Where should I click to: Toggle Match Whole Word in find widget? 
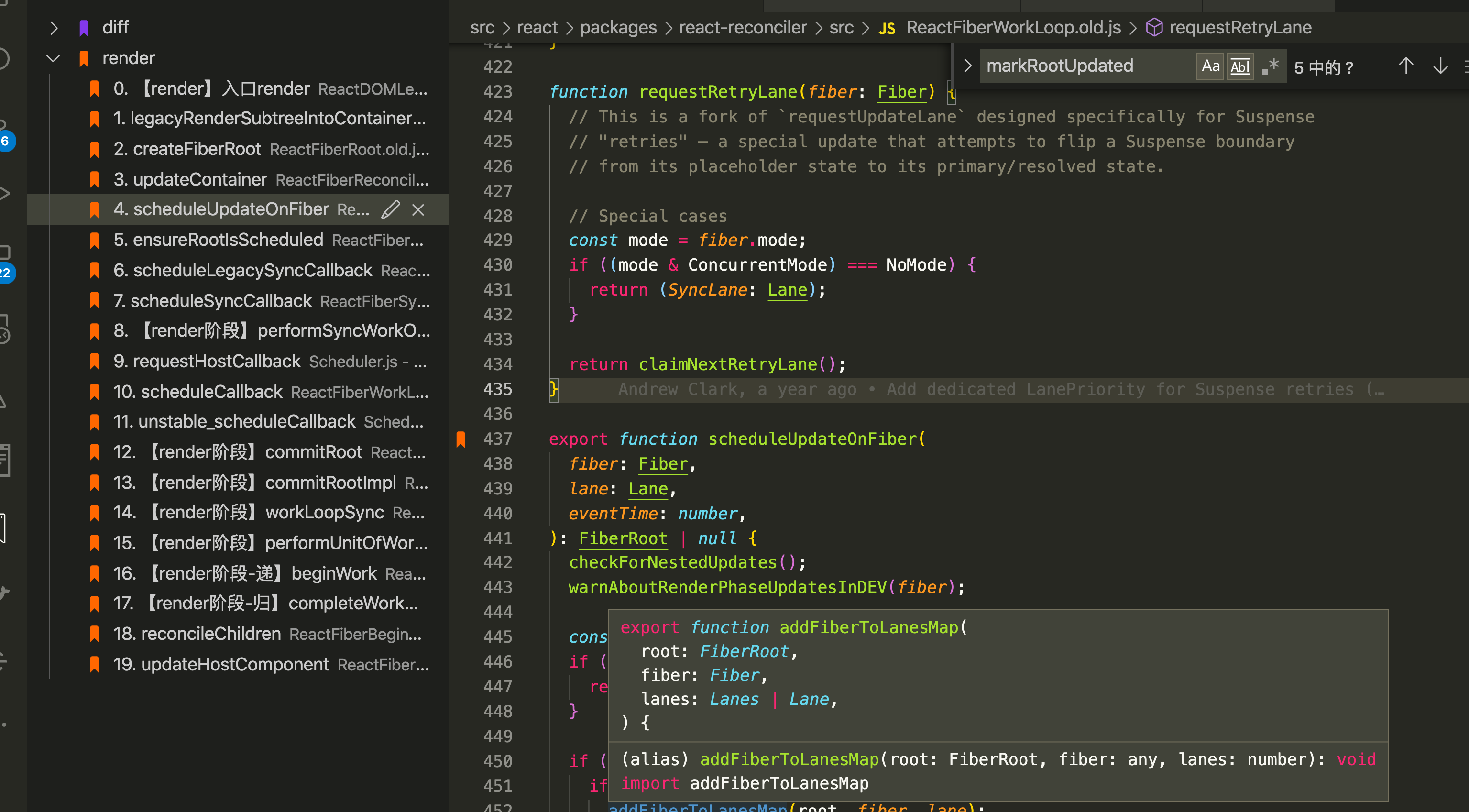point(1240,67)
